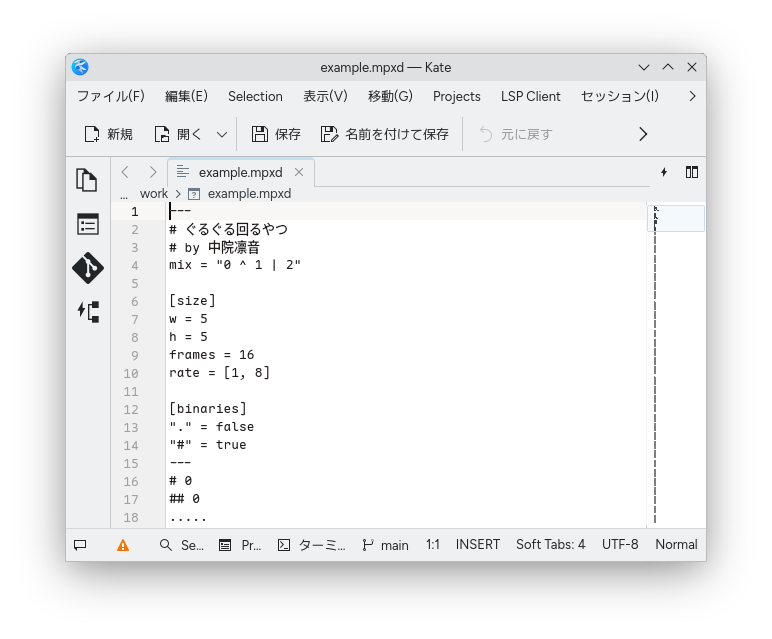Open the Soft Tabs: 4 indentation dropdown
This screenshot has width=772, height=639.
coord(550,545)
